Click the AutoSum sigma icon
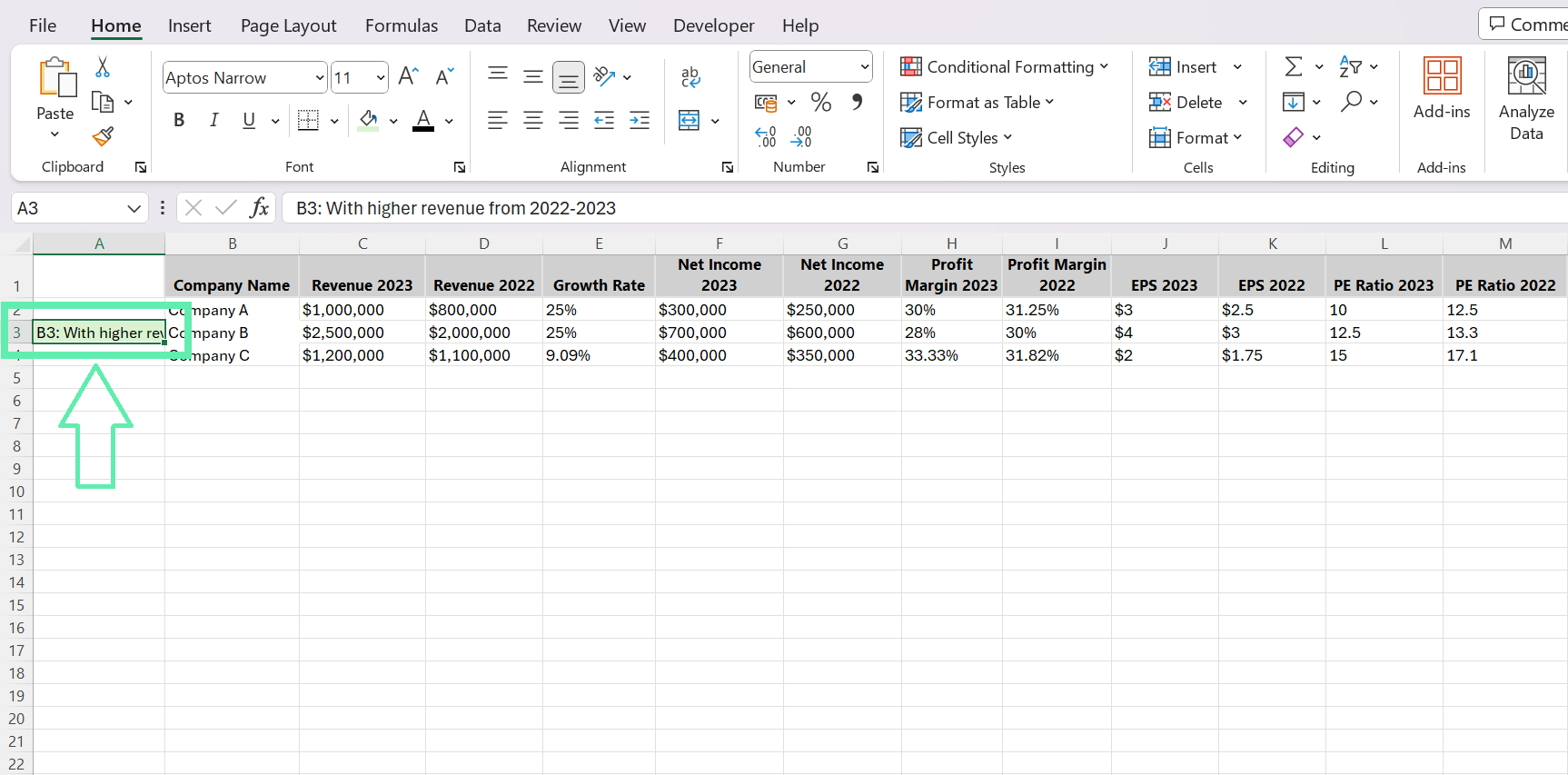Image resolution: width=1568 pixels, height=775 pixels. pos(1294,66)
